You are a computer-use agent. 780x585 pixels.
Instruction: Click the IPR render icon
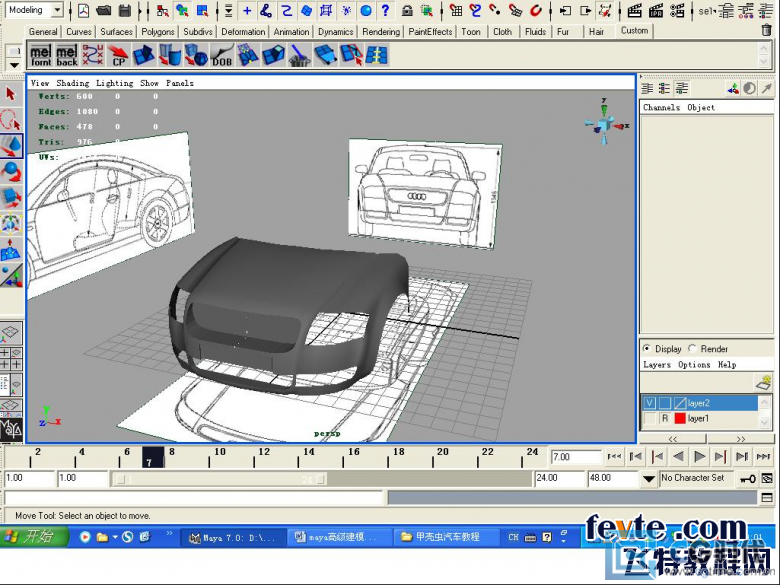pos(656,10)
